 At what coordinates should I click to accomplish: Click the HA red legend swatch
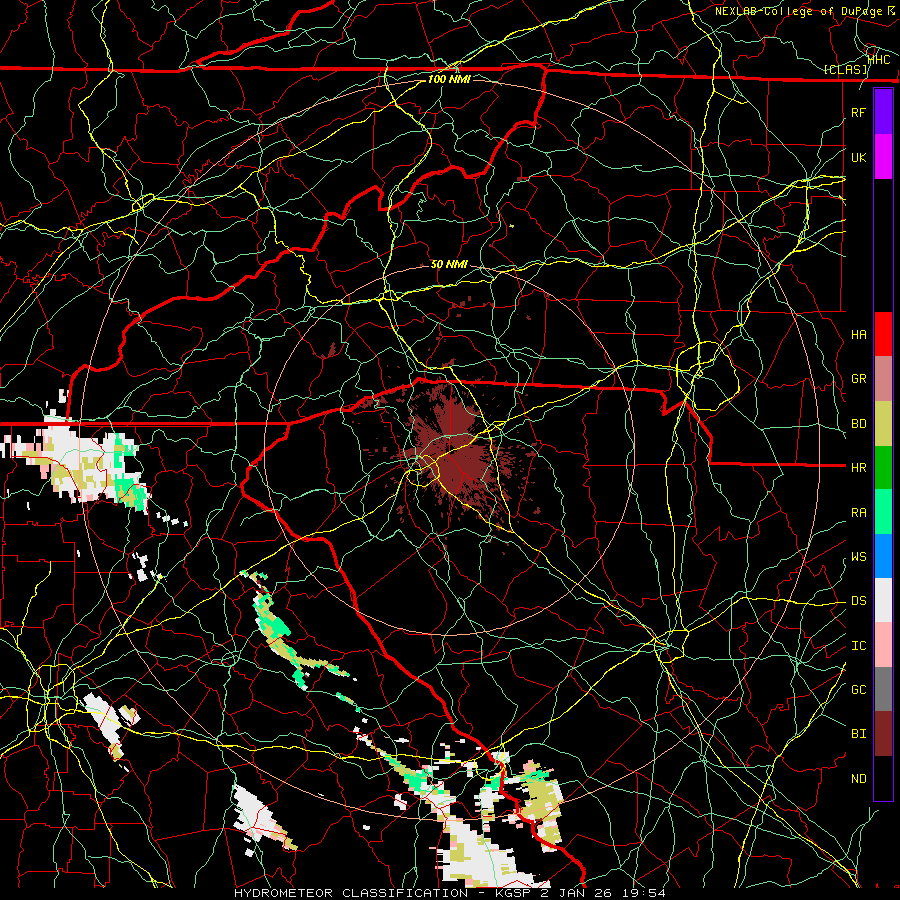coord(883,334)
